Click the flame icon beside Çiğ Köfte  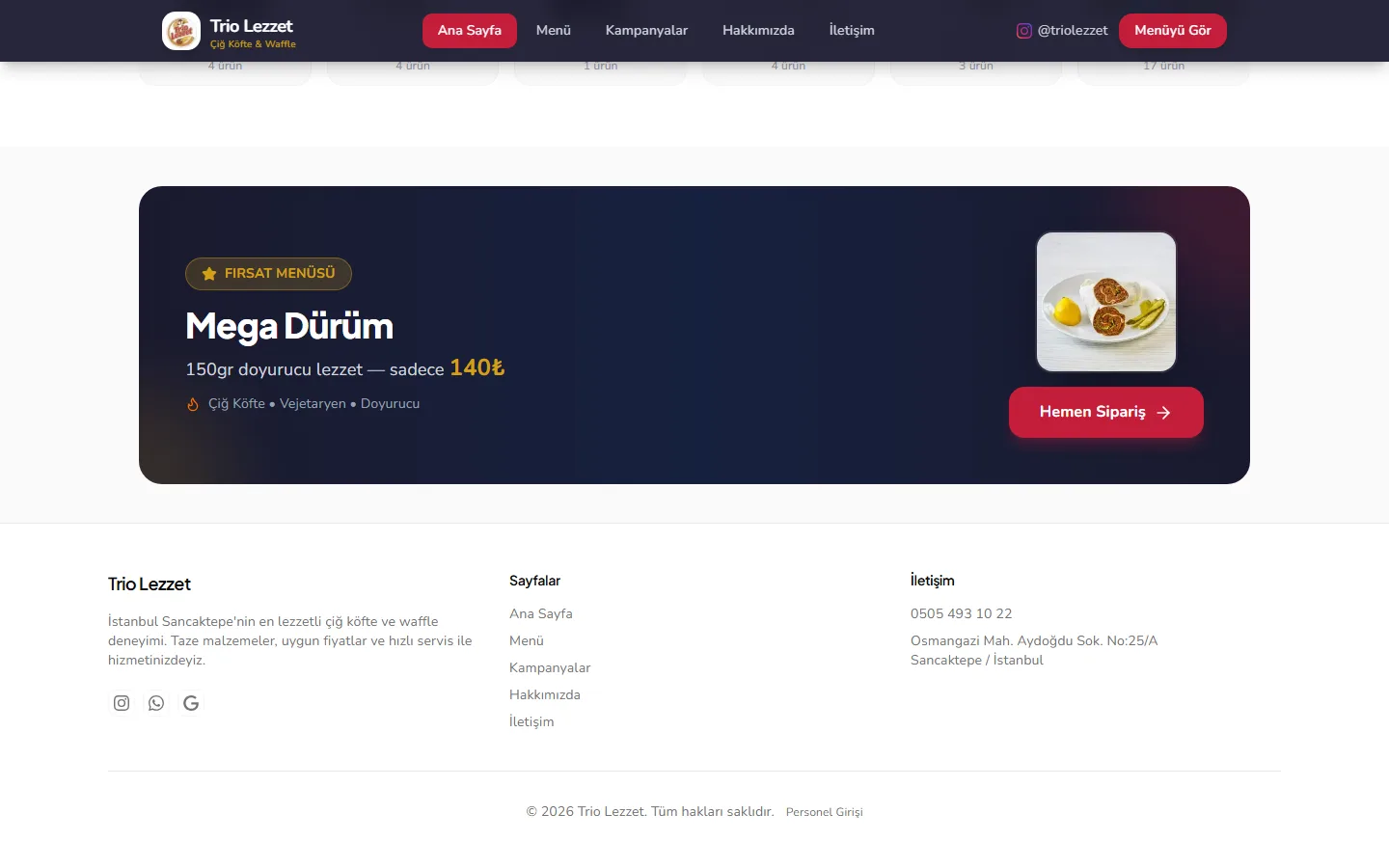(193, 404)
